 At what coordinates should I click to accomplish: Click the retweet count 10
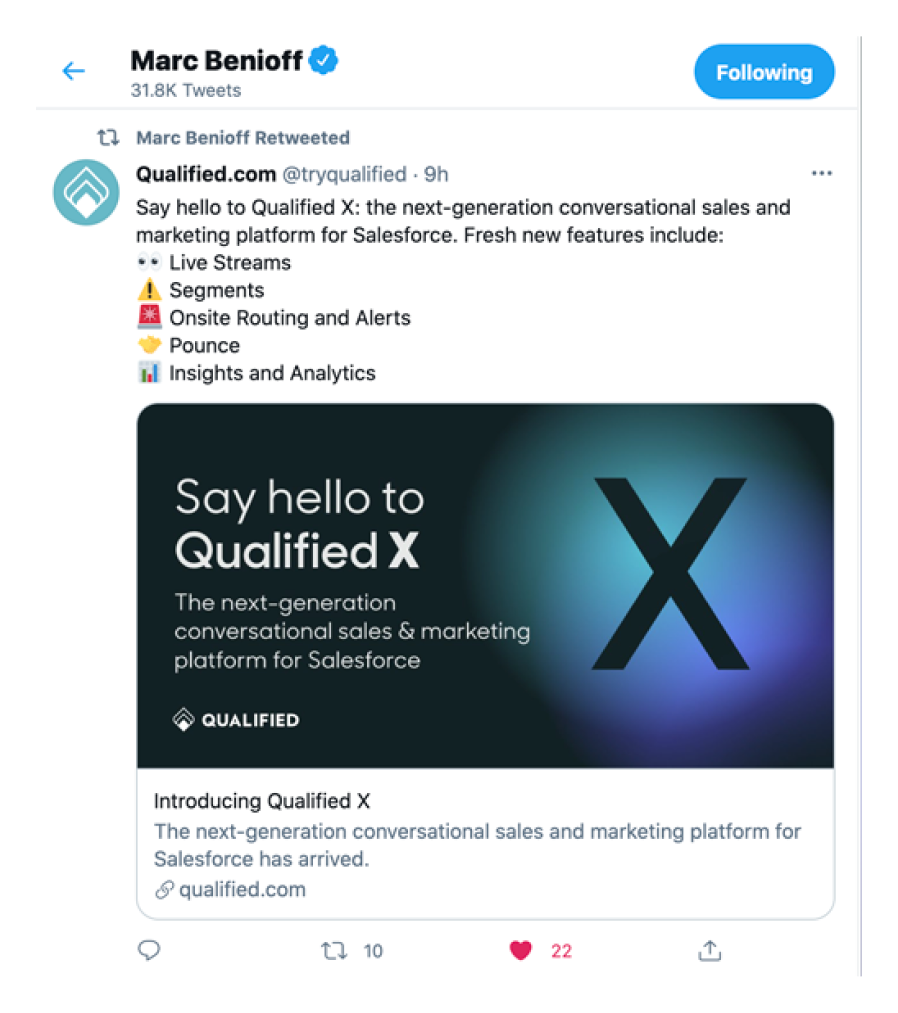[x=373, y=951]
